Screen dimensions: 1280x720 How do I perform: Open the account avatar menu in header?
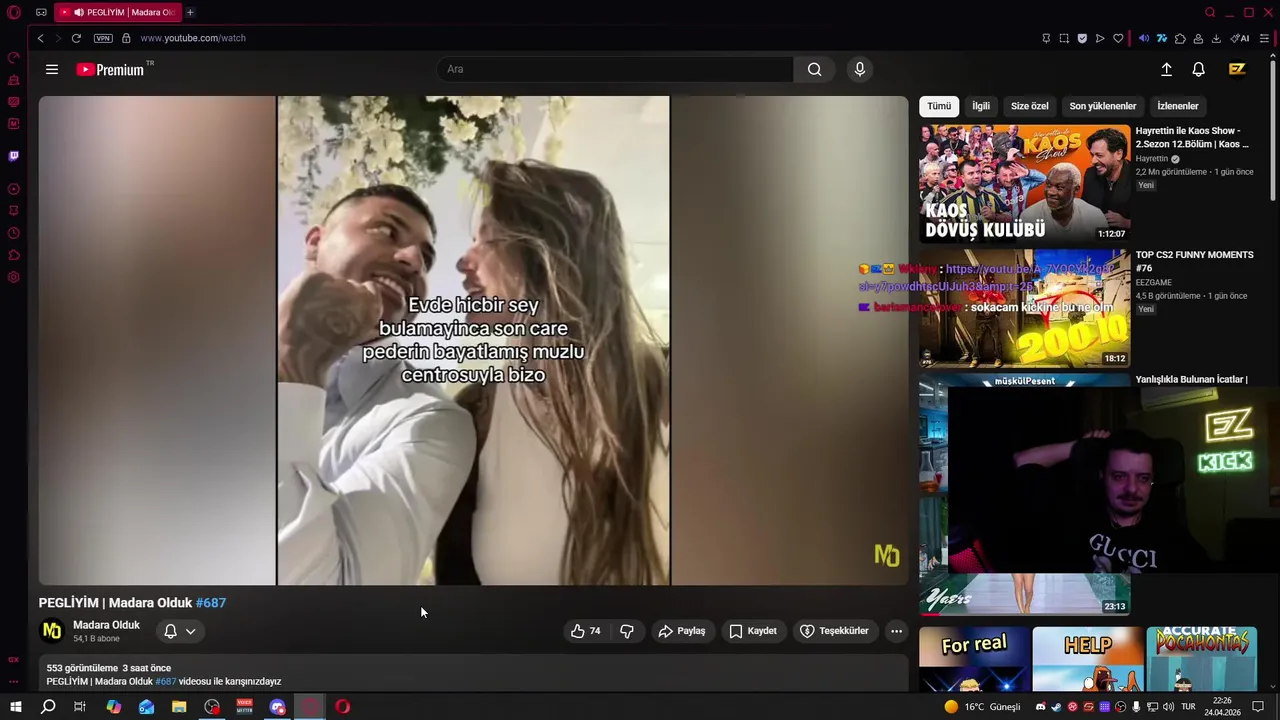[x=1237, y=69]
